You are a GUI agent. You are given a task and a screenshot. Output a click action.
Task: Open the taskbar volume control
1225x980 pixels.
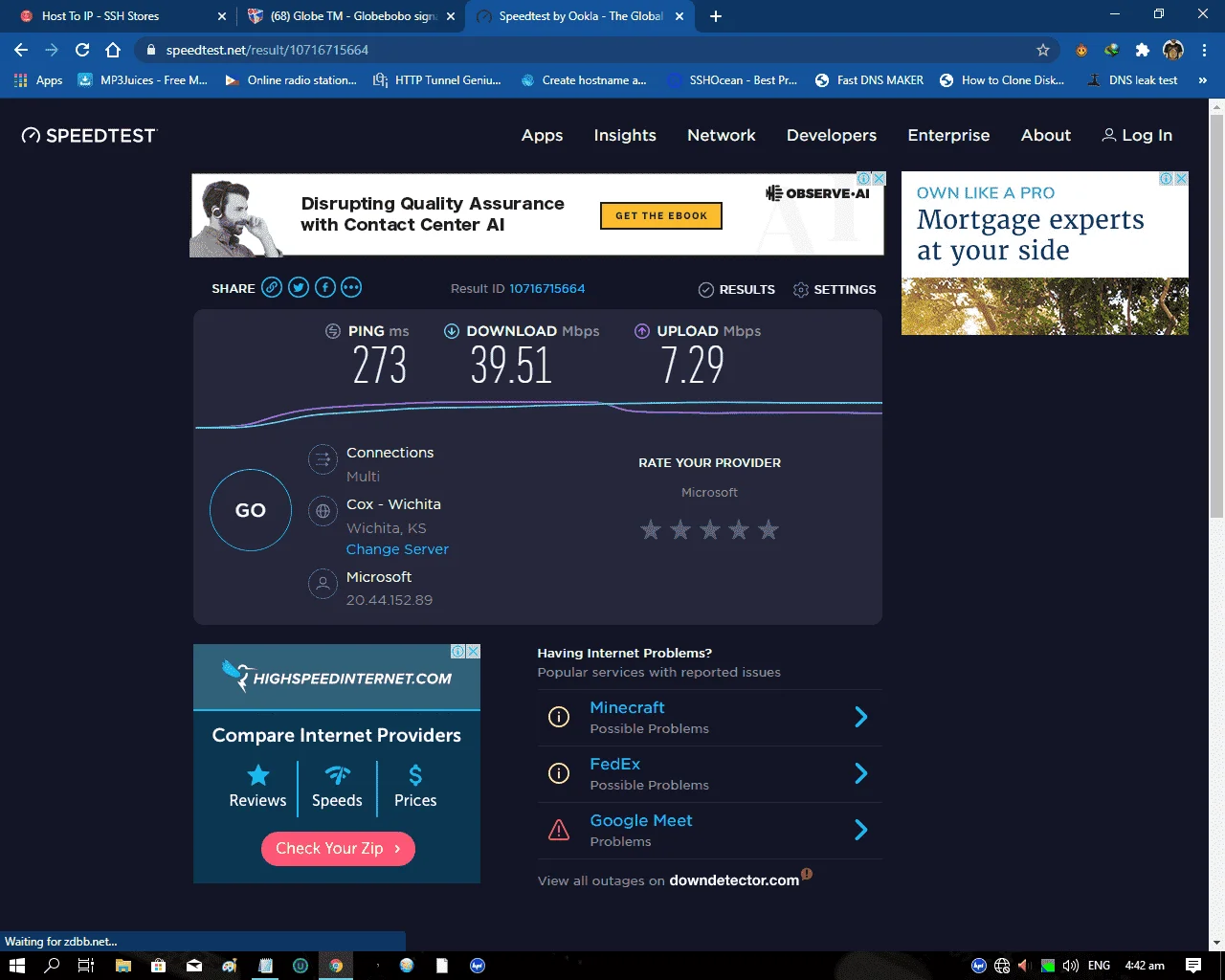pyautogui.click(x=1071, y=966)
